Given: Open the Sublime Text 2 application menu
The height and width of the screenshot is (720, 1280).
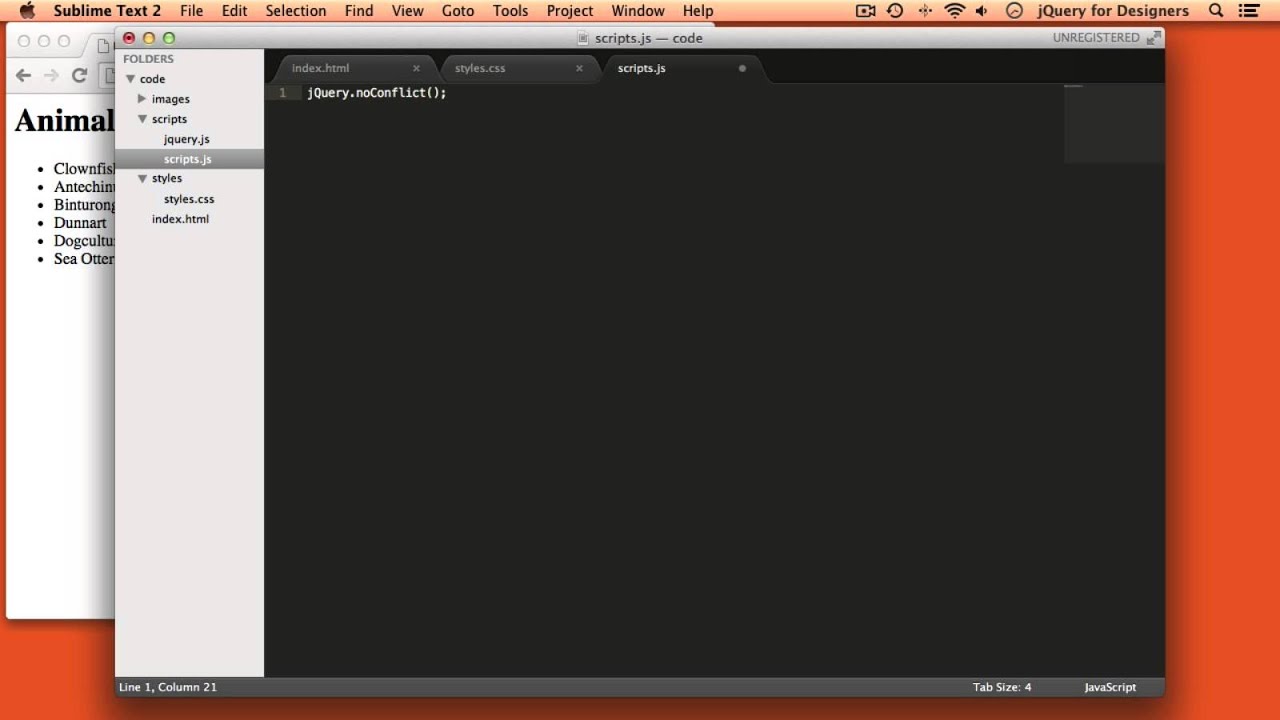Looking at the screenshot, I should point(107,11).
